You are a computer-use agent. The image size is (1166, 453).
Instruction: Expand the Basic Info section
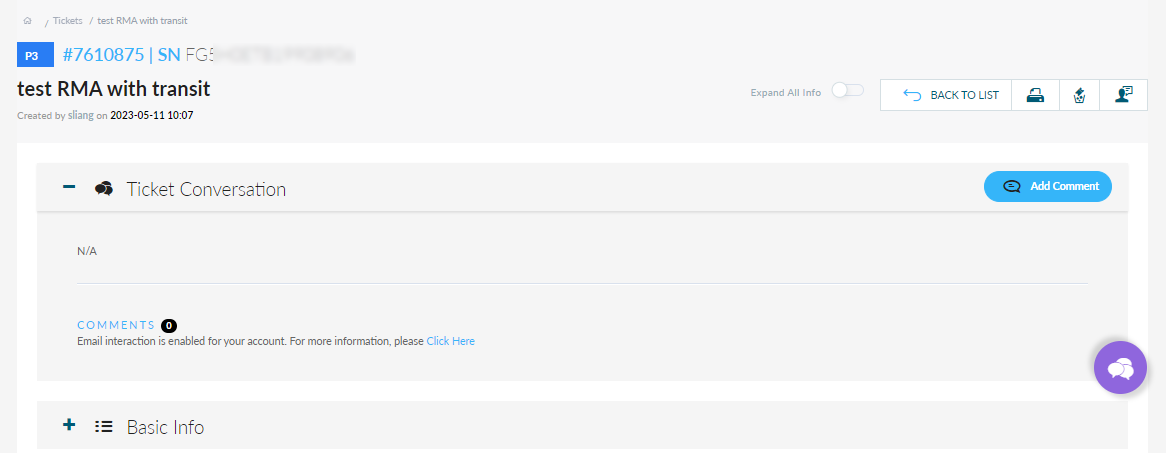point(69,425)
